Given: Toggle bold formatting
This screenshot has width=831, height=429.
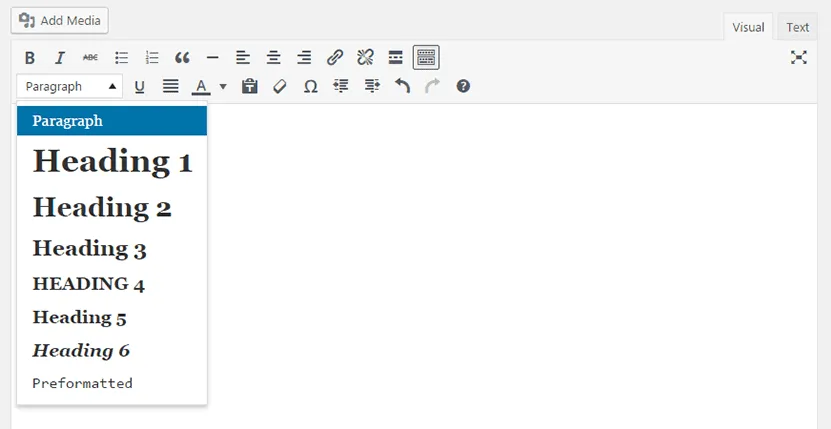Looking at the screenshot, I should pos(30,58).
